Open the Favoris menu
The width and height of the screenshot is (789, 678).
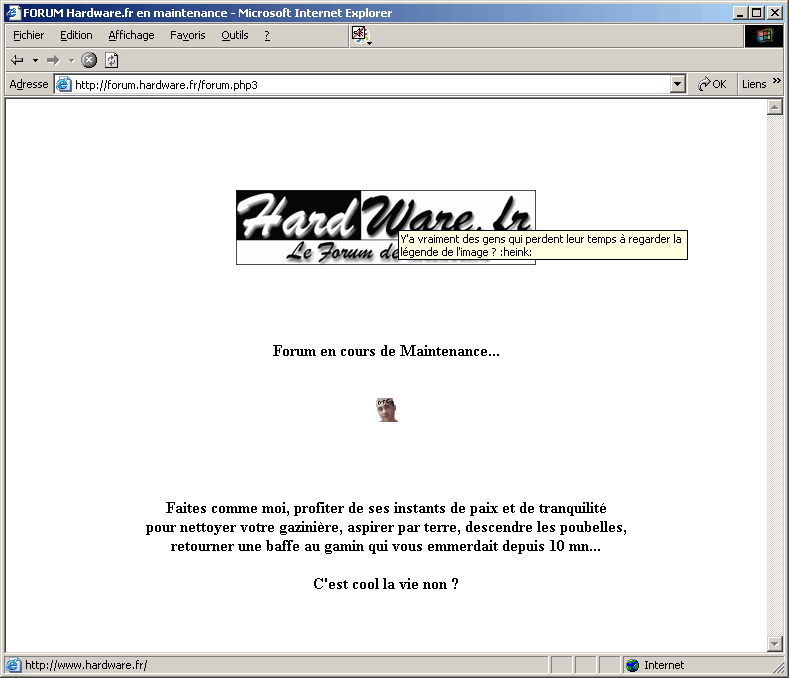point(187,35)
